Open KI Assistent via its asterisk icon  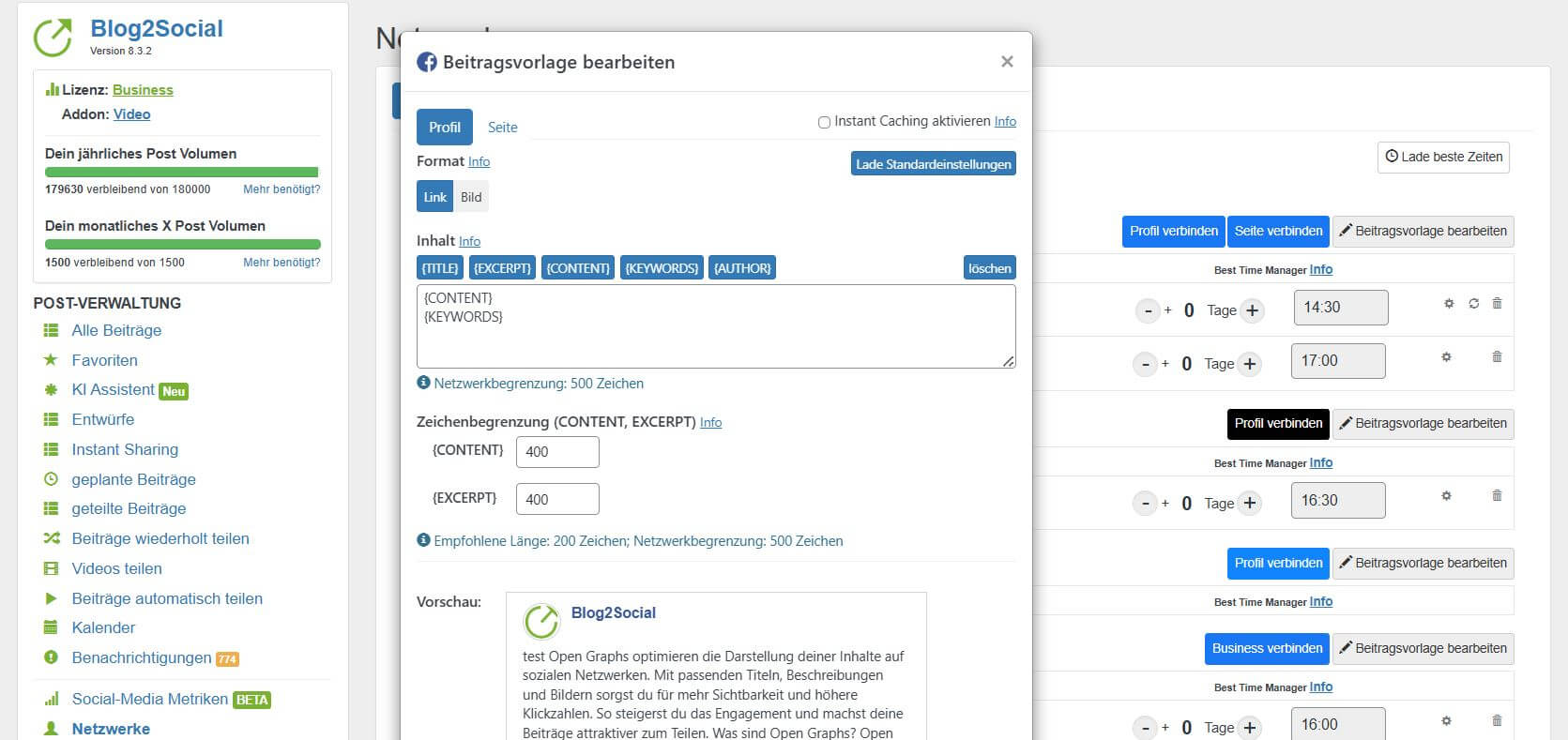coord(51,389)
